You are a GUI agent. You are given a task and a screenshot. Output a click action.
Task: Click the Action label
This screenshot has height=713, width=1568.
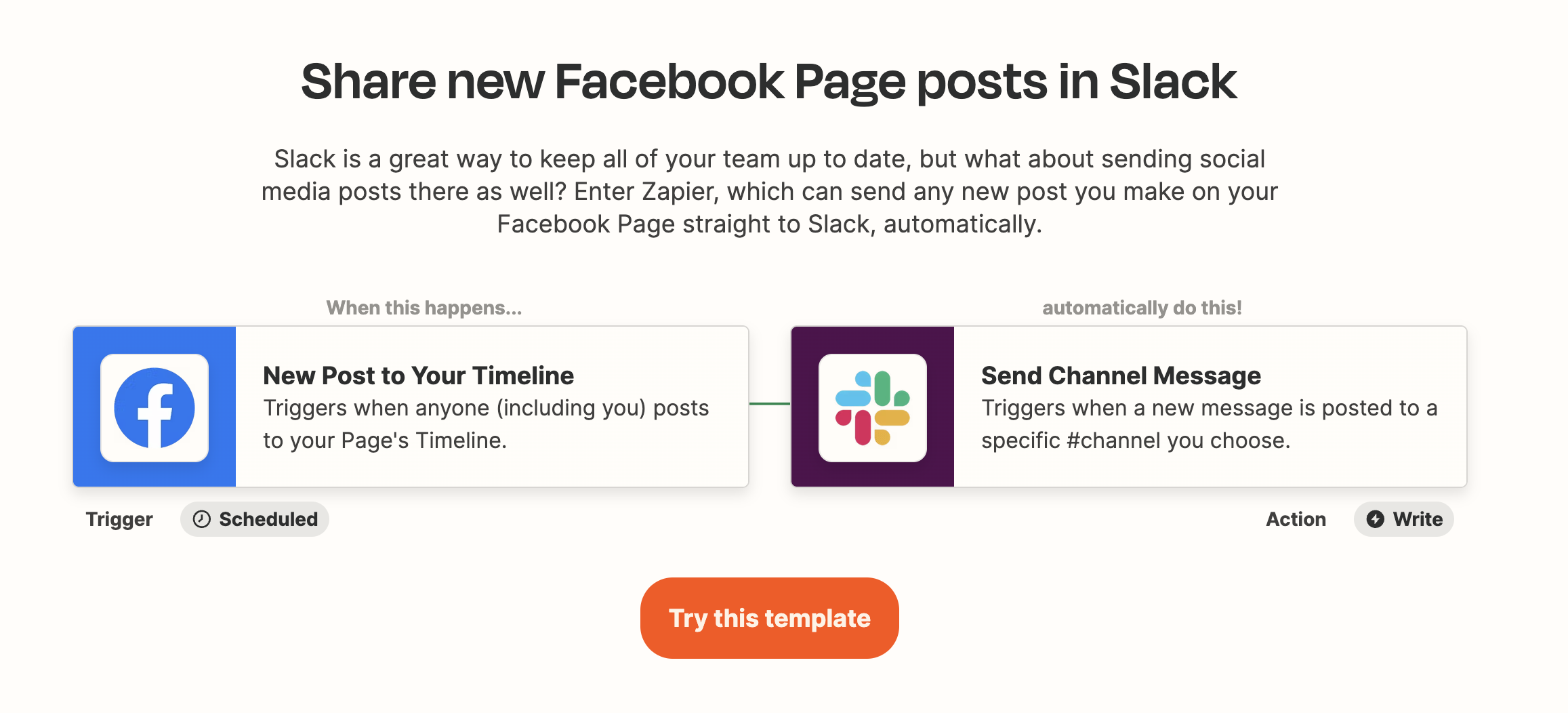(x=1296, y=519)
